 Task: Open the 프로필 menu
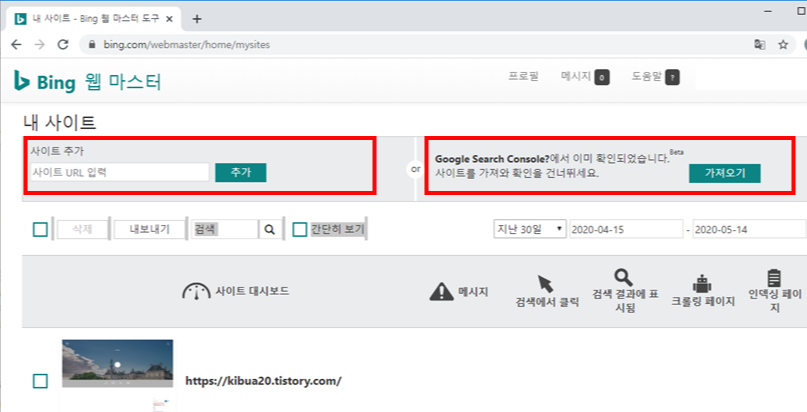coord(523,76)
